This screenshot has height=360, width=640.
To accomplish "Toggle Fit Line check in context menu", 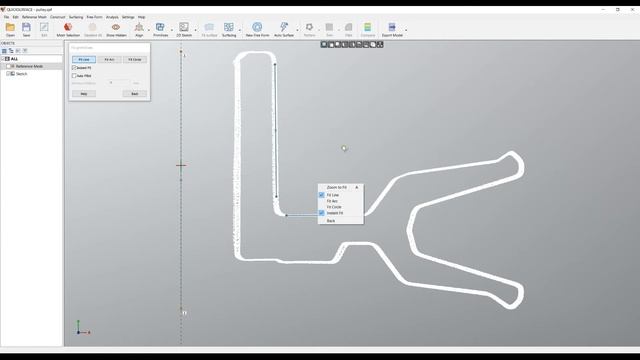I will click(x=322, y=195).
